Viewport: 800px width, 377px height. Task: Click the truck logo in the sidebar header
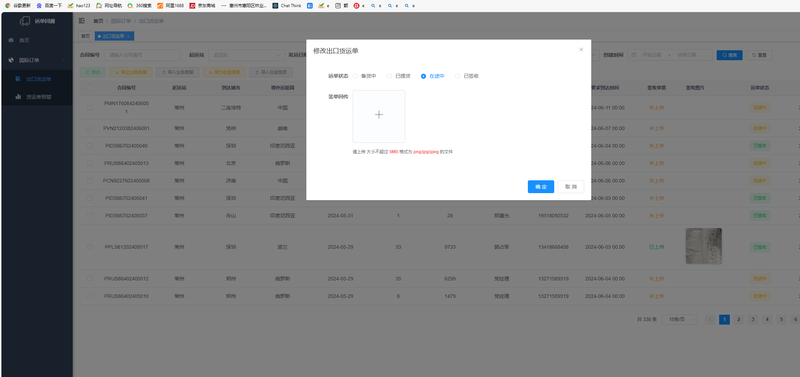tap(25, 21)
